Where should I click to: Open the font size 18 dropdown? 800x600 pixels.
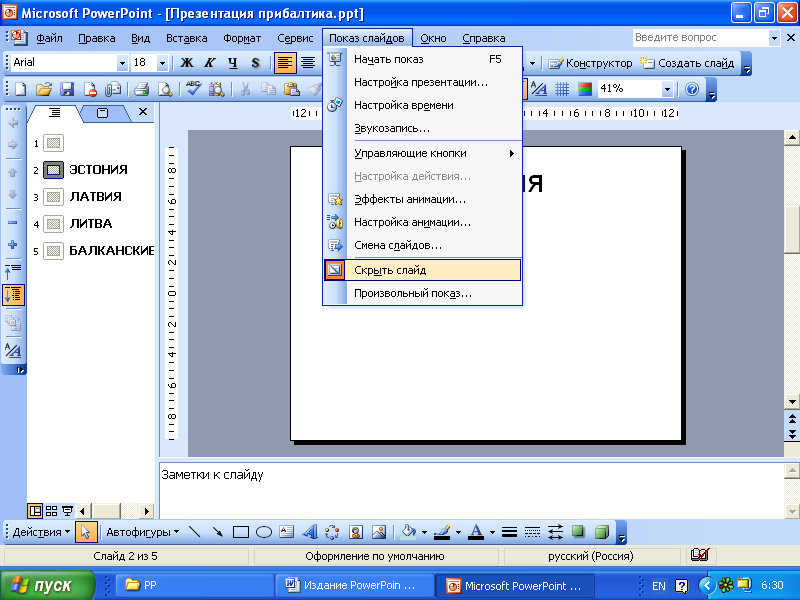(162, 63)
